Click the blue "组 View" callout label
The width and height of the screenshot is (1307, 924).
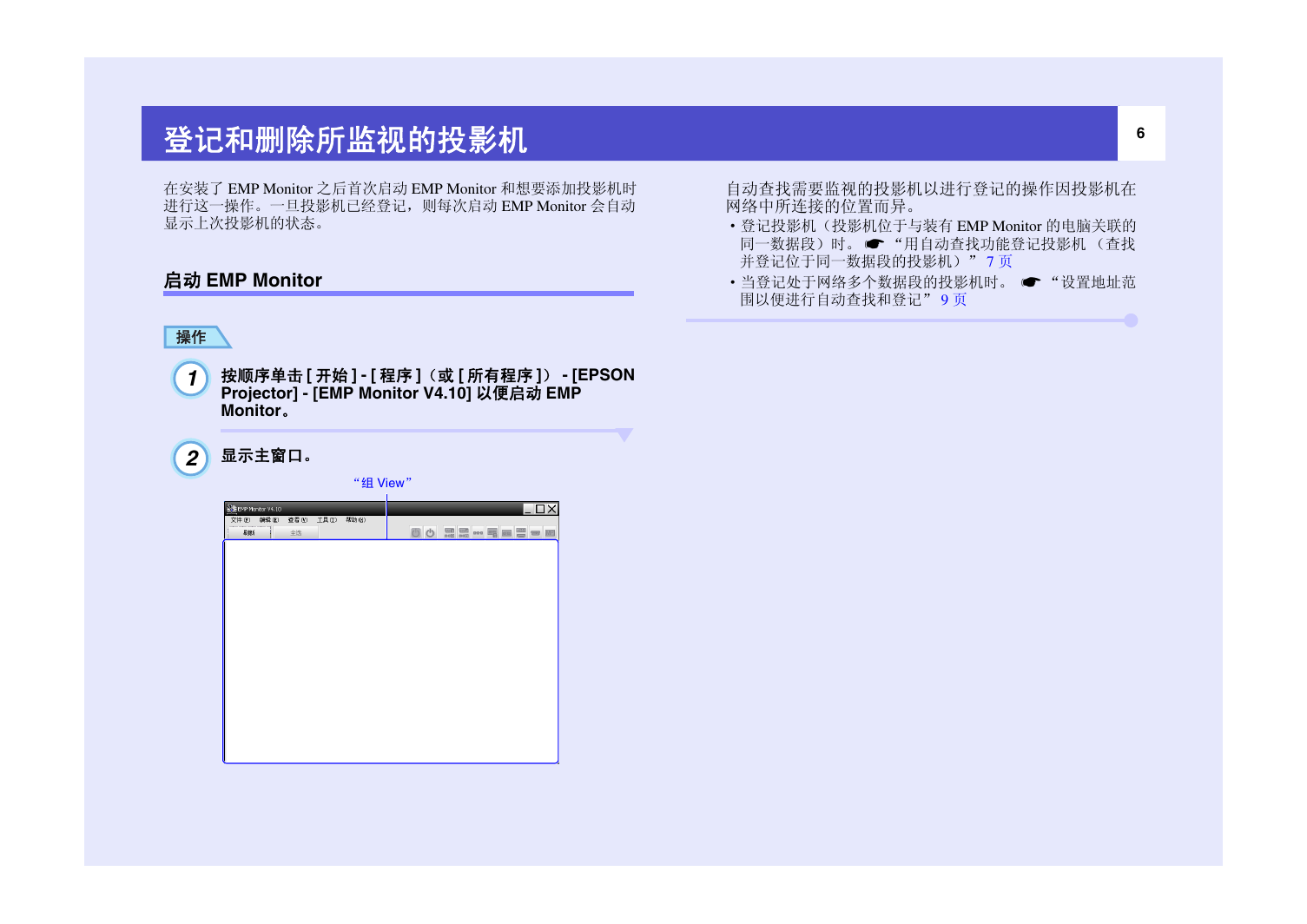coord(383,483)
